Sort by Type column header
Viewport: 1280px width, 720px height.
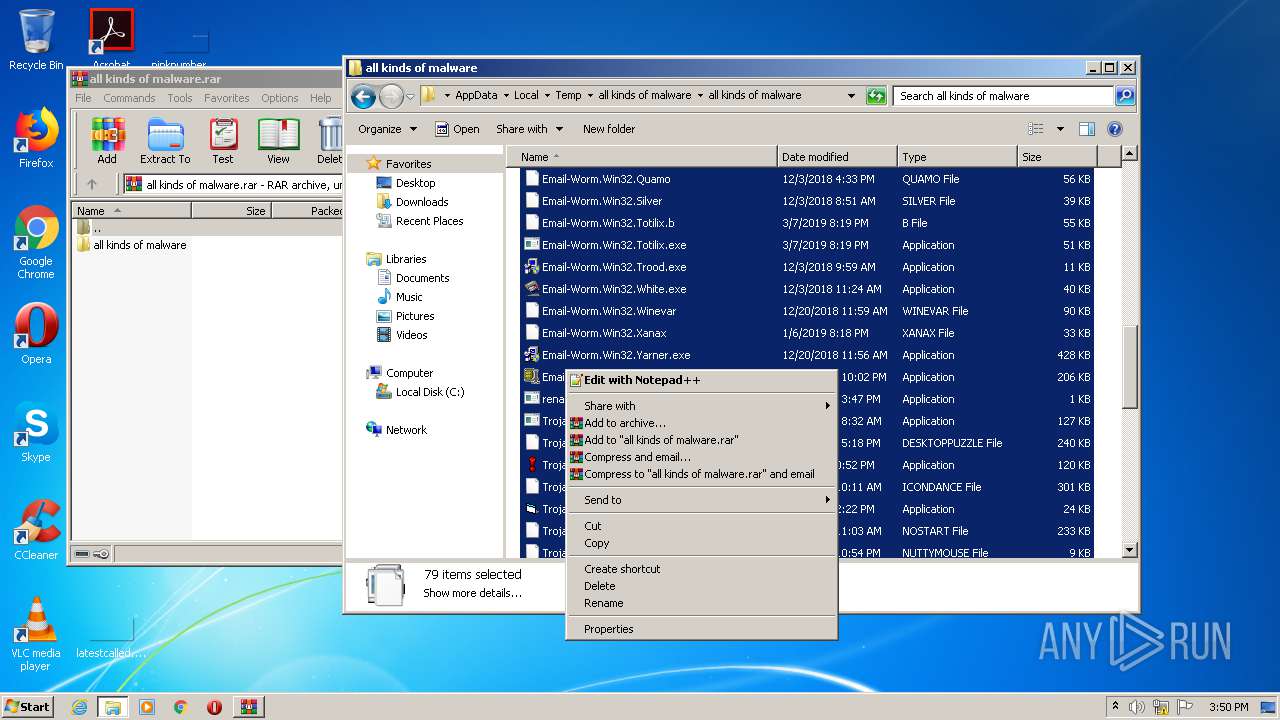[957, 157]
